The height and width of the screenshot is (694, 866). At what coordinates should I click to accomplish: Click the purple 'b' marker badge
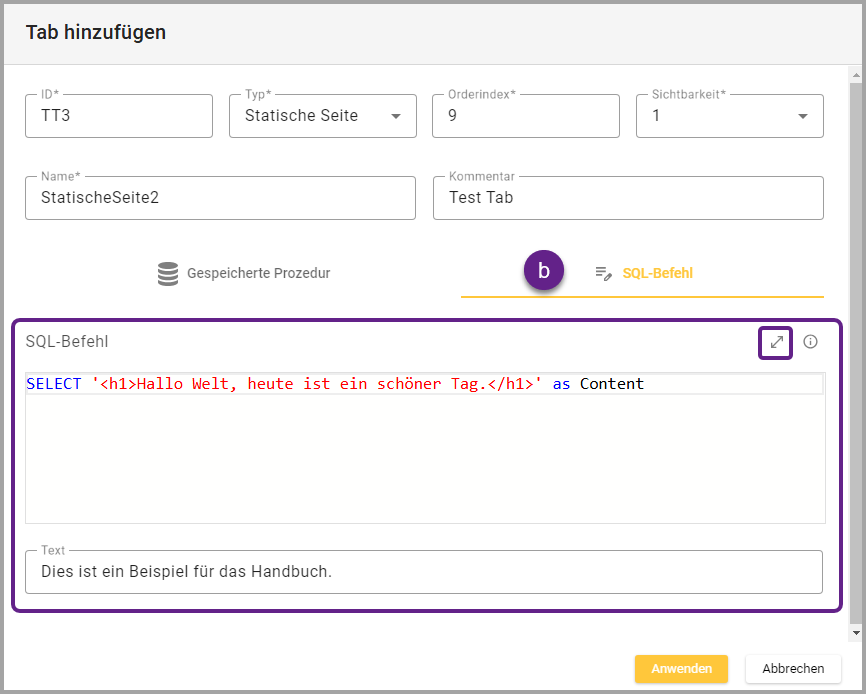click(544, 271)
